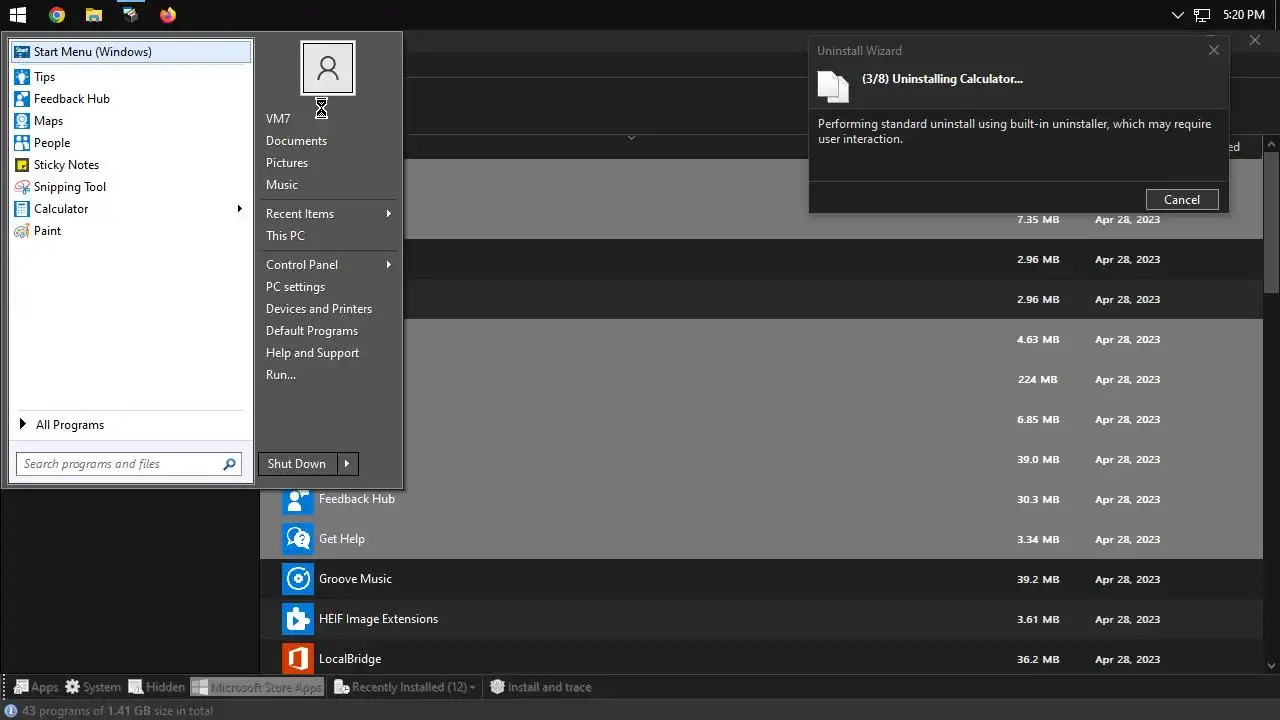
Task: Open the Run... dialog
Action: [x=281, y=375]
